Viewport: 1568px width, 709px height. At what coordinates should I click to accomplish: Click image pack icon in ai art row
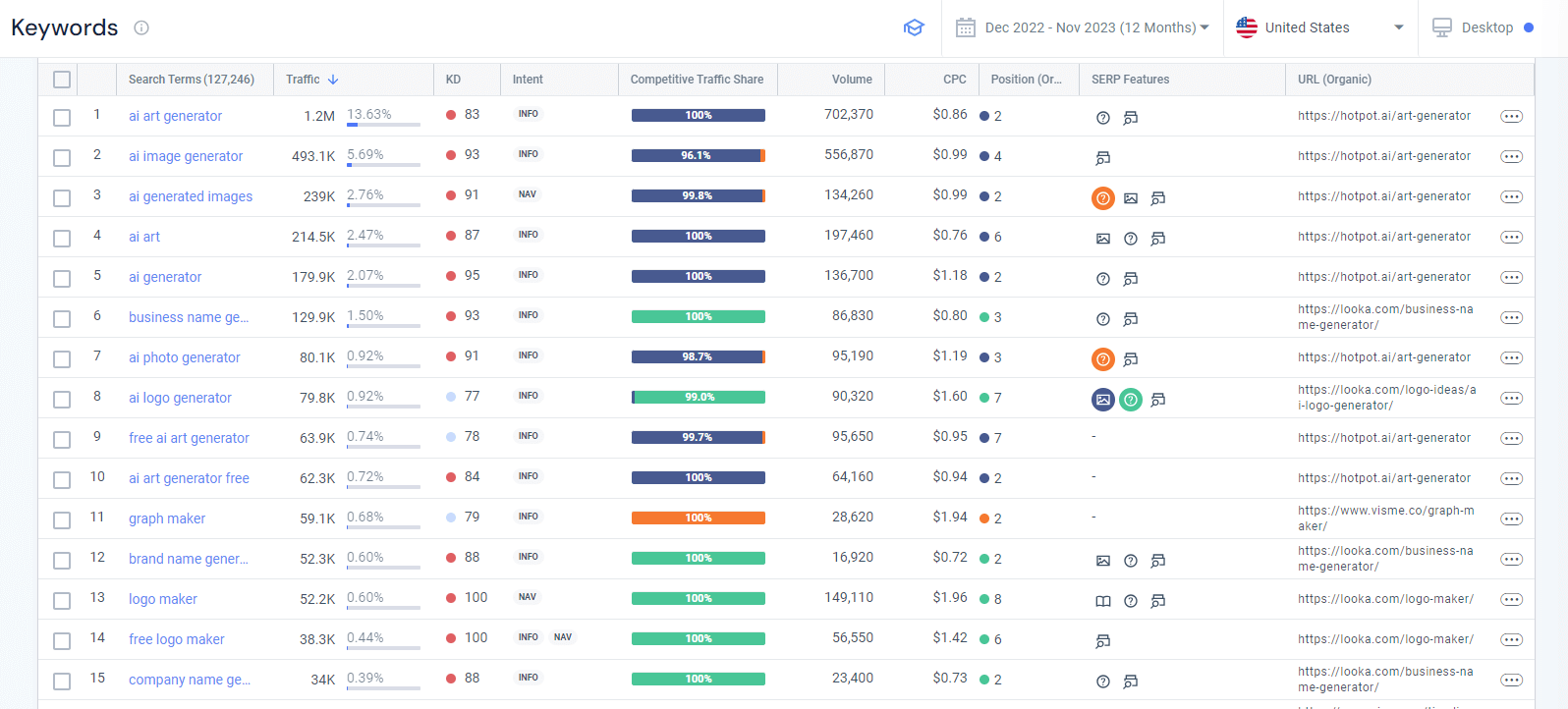(1103, 239)
